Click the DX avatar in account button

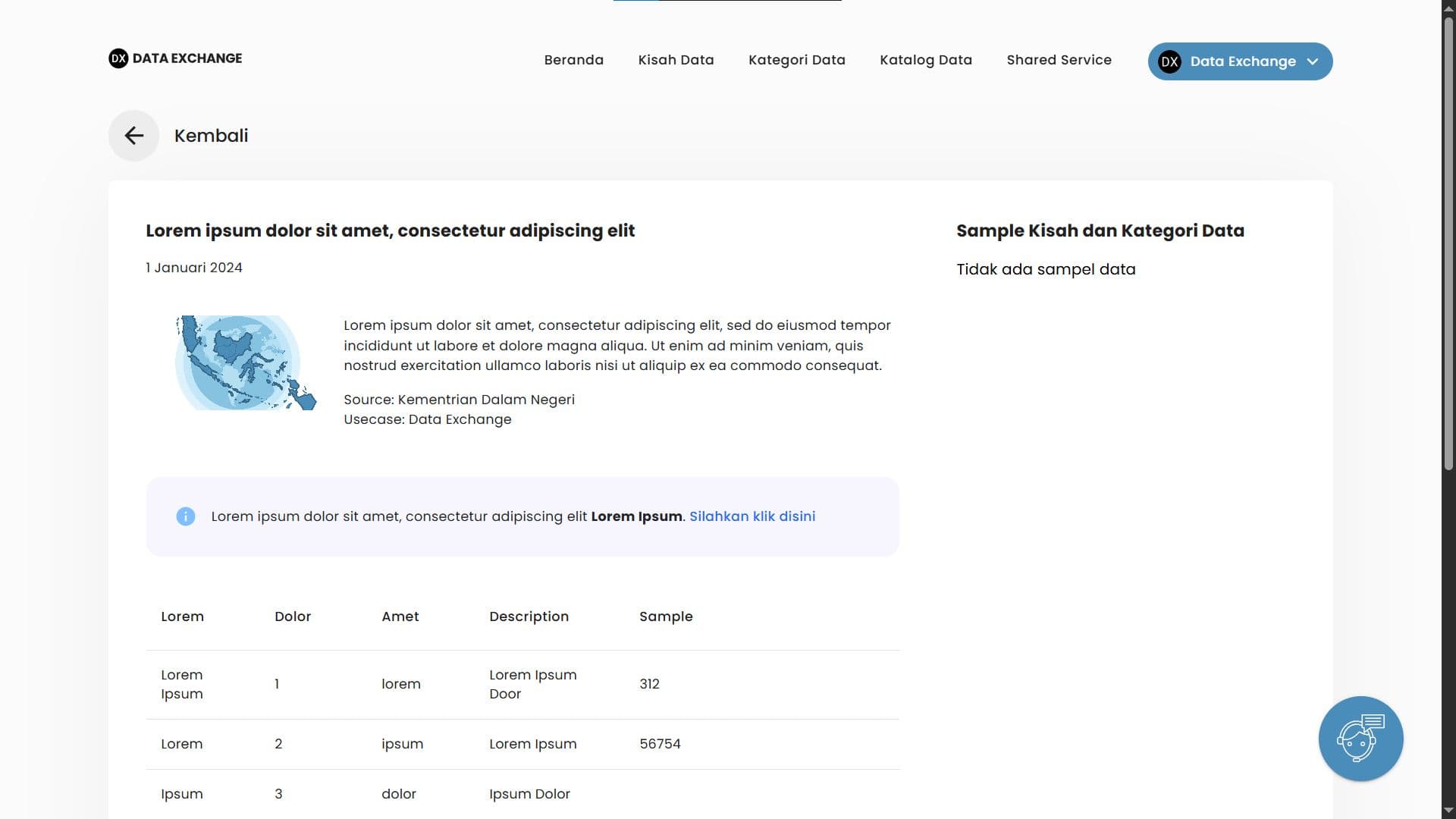pyautogui.click(x=1169, y=61)
